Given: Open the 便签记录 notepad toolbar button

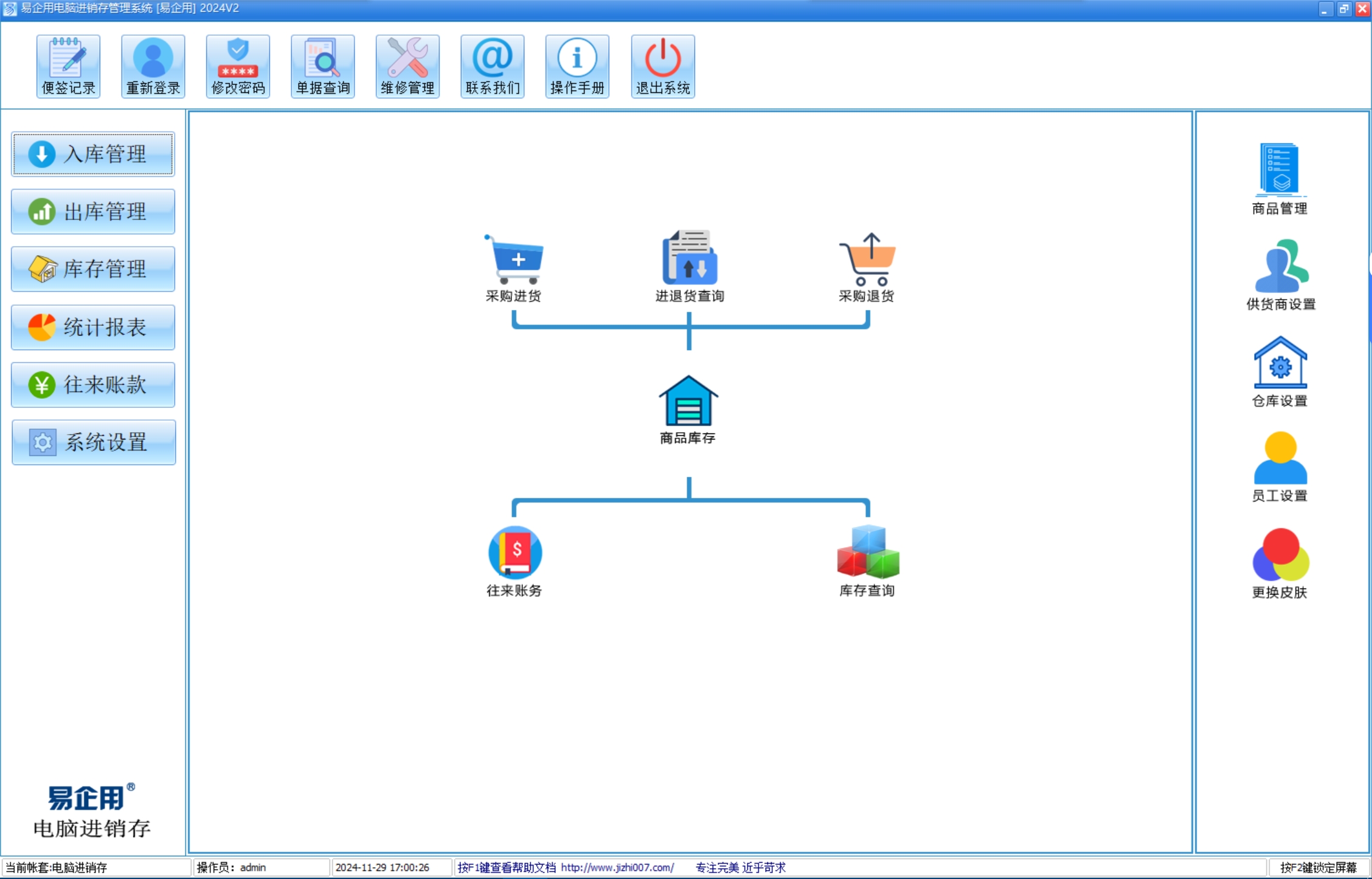Looking at the screenshot, I should click(x=68, y=66).
